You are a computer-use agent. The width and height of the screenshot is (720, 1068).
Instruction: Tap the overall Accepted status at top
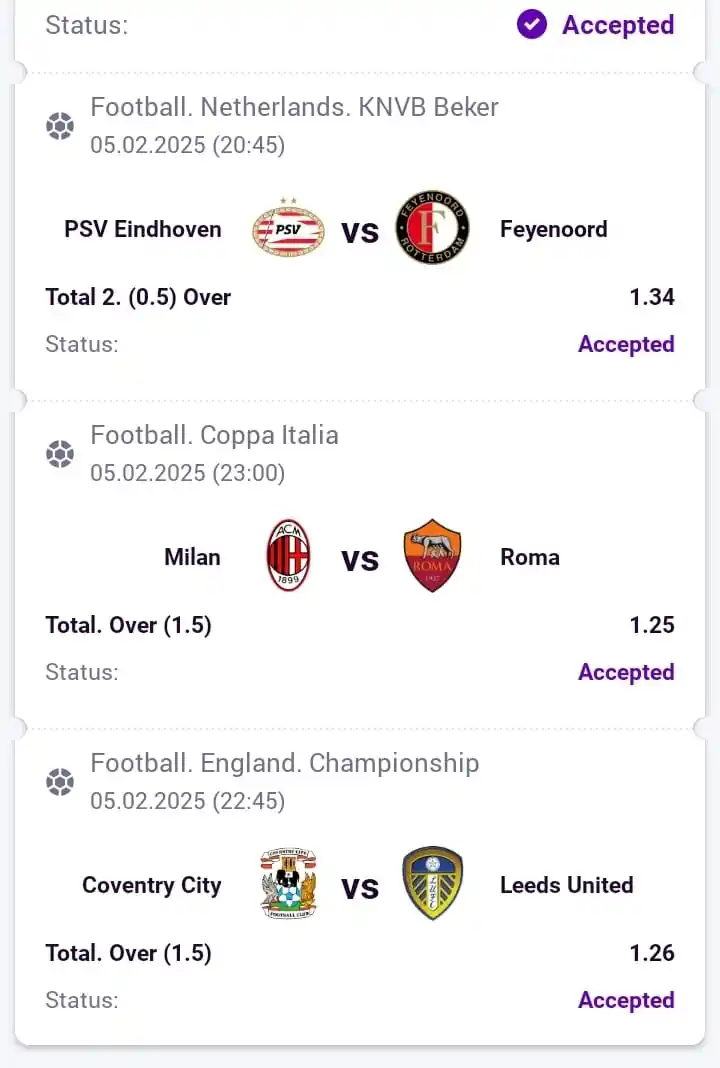tap(617, 25)
